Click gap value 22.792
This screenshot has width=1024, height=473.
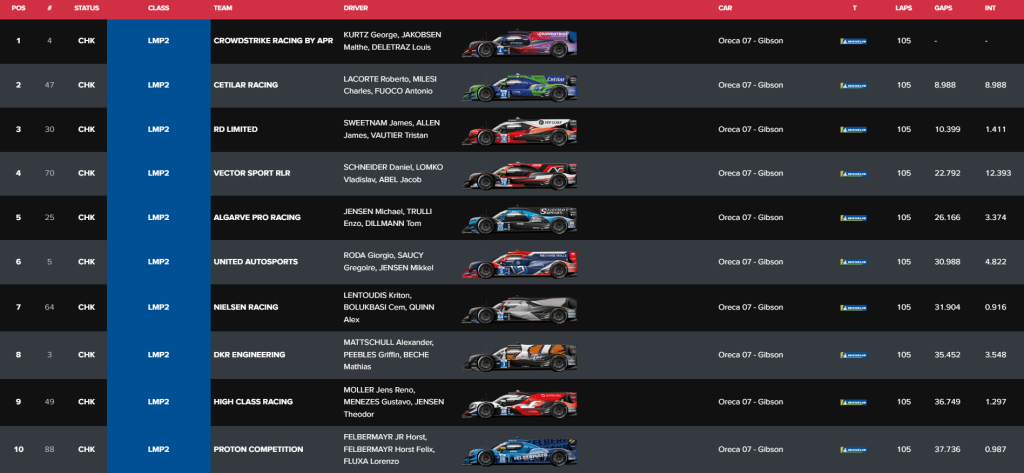948,173
